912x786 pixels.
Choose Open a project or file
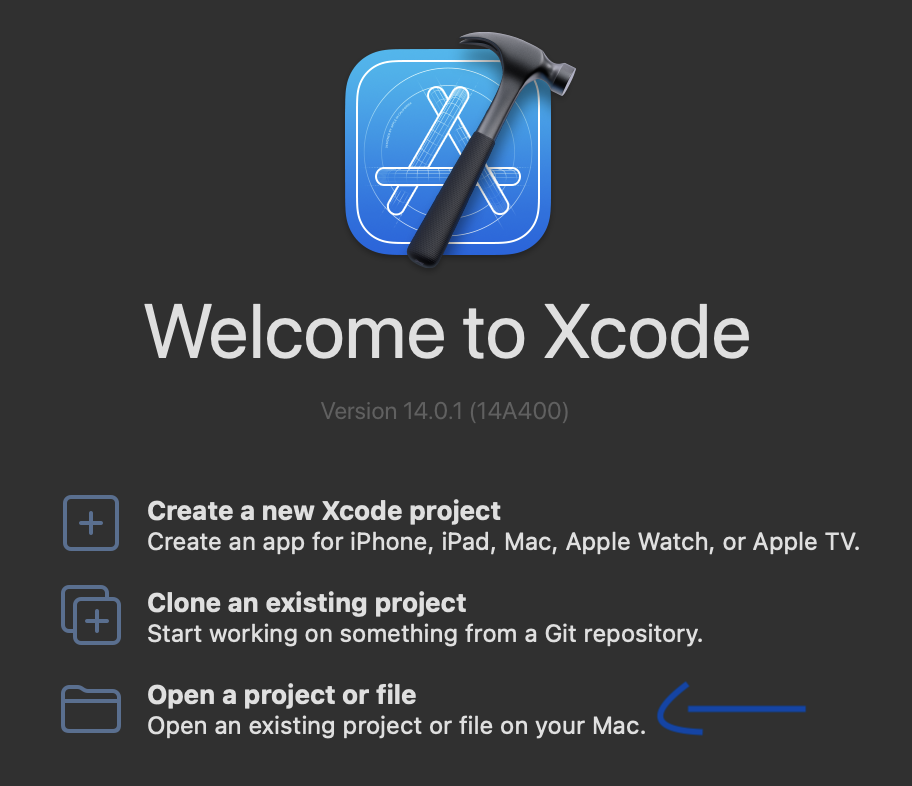click(x=282, y=695)
